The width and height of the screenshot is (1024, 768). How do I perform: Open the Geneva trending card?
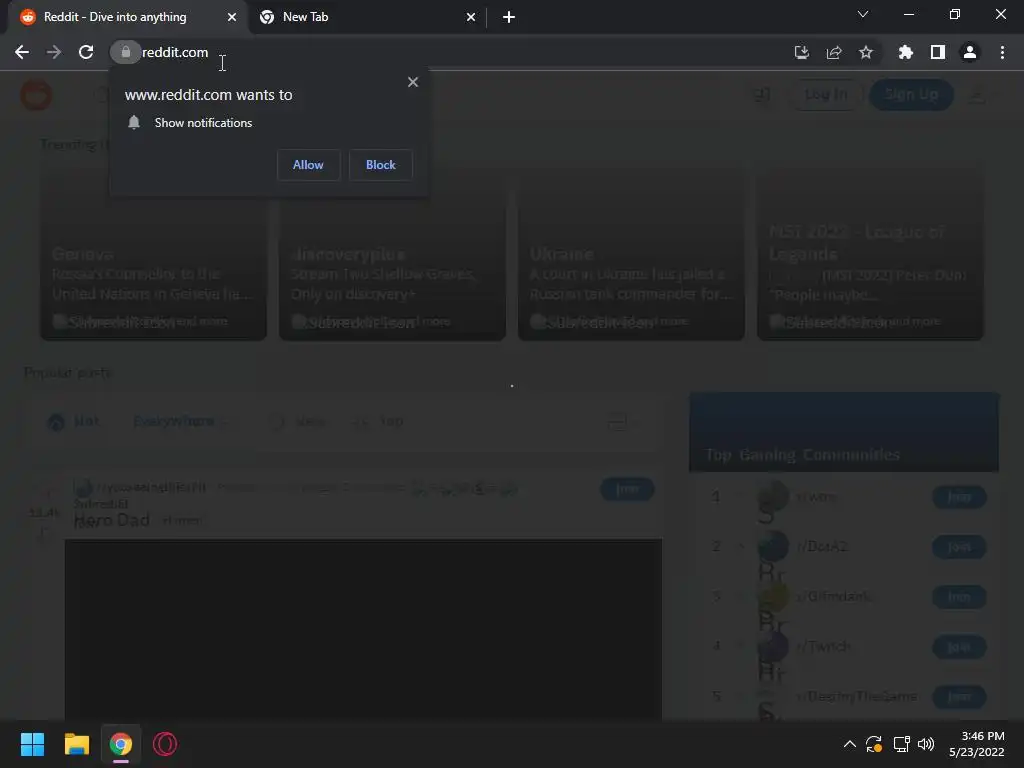tap(153, 251)
